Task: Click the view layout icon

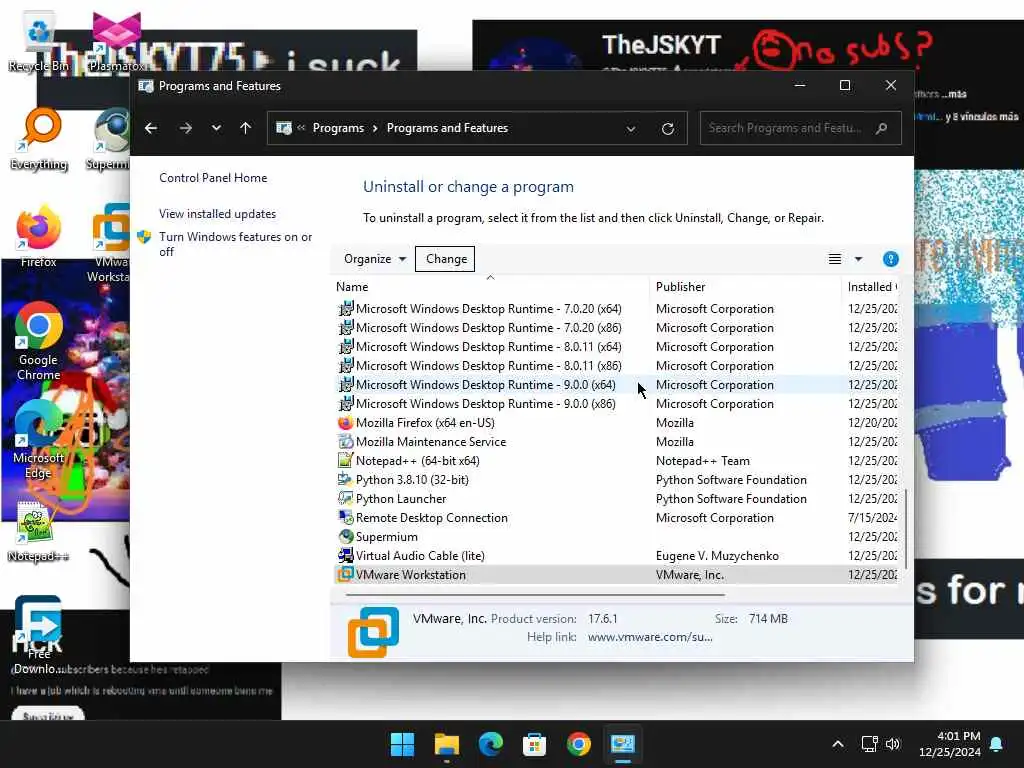Action: click(835, 259)
